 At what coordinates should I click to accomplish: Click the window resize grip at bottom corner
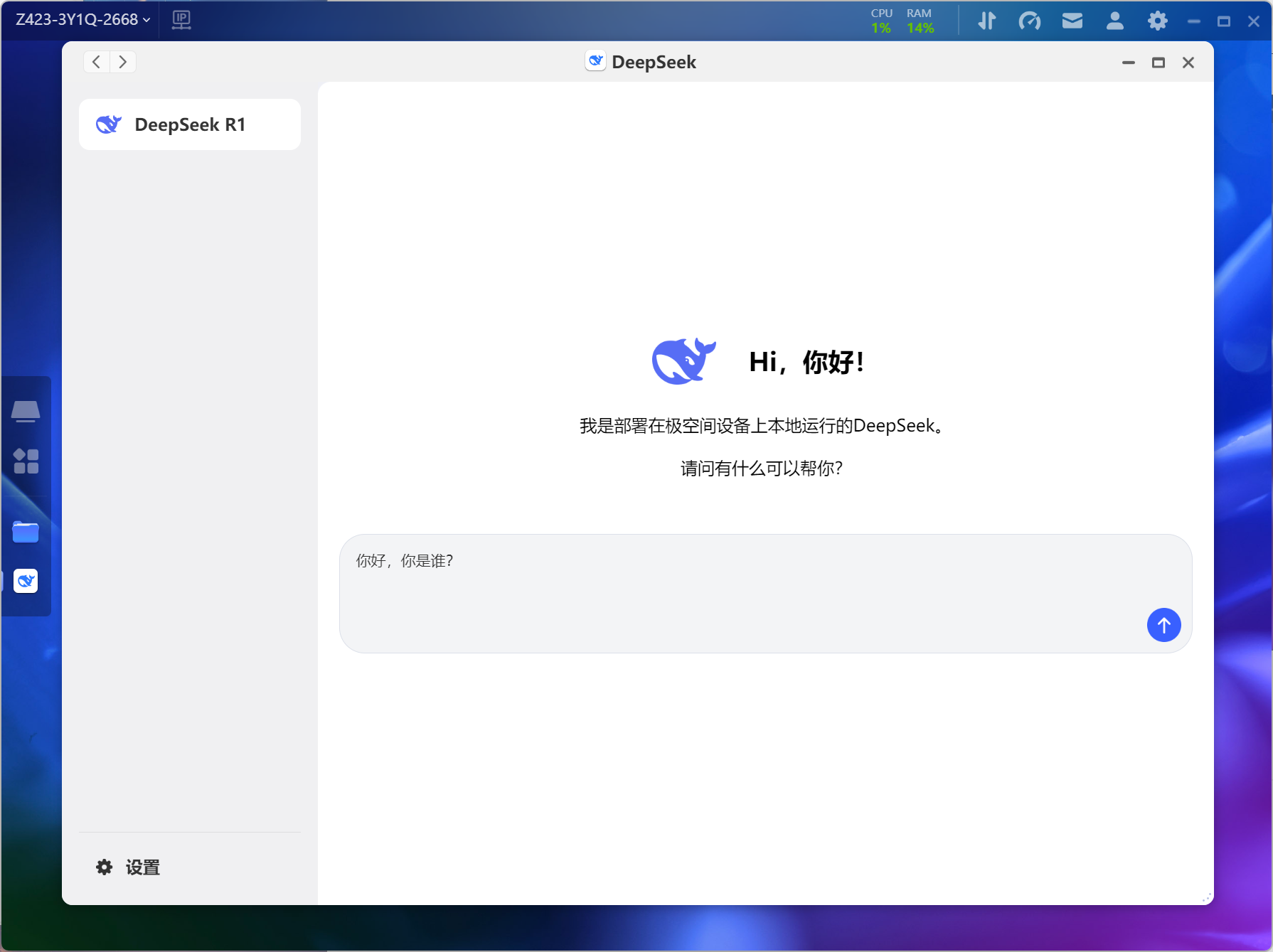tap(1206, 898)
